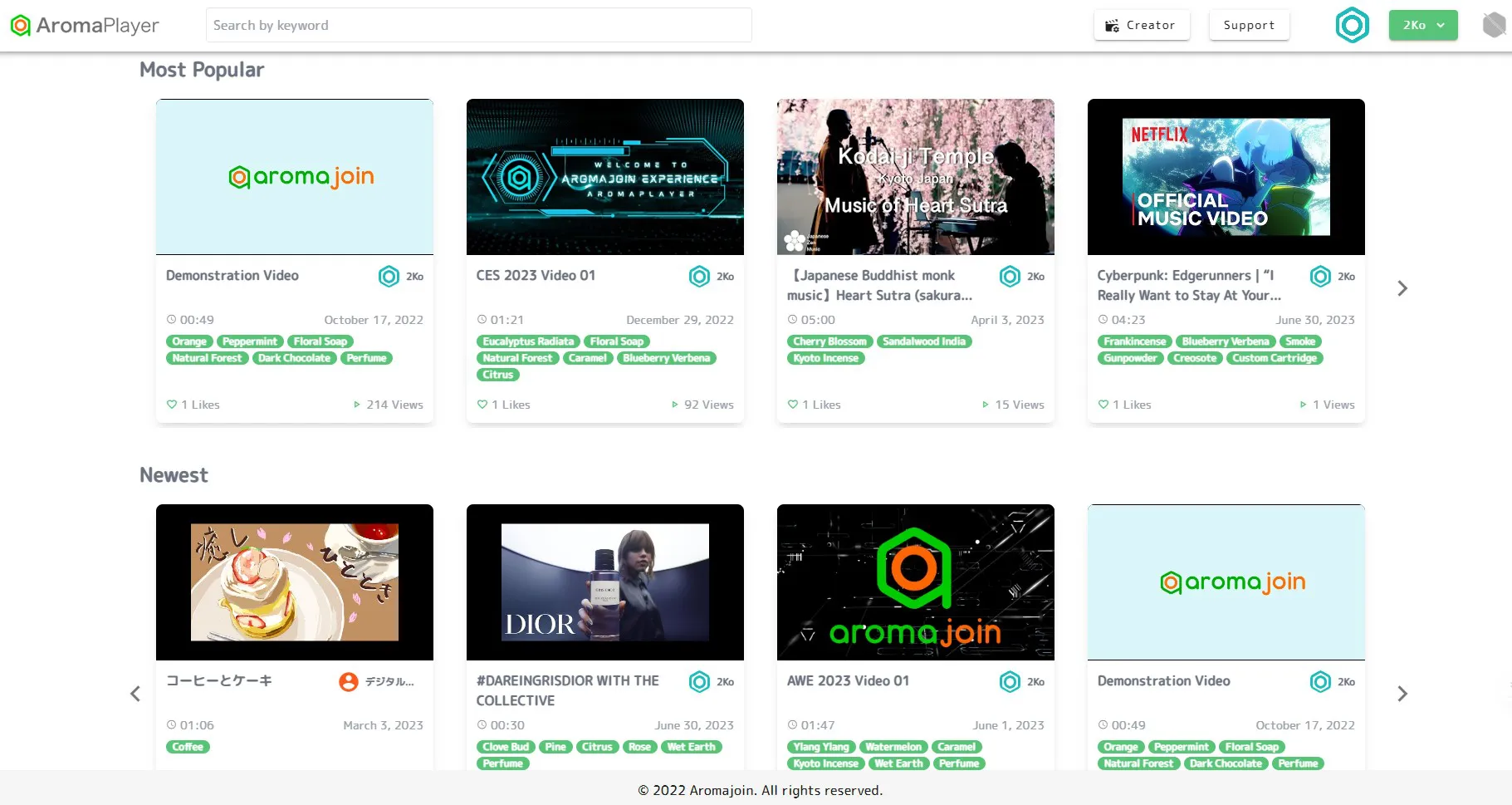The width and height of the screenshot is (1512, 805).
Task: Select the Frankincense scent tag
Action: [x=1135, y=341]
